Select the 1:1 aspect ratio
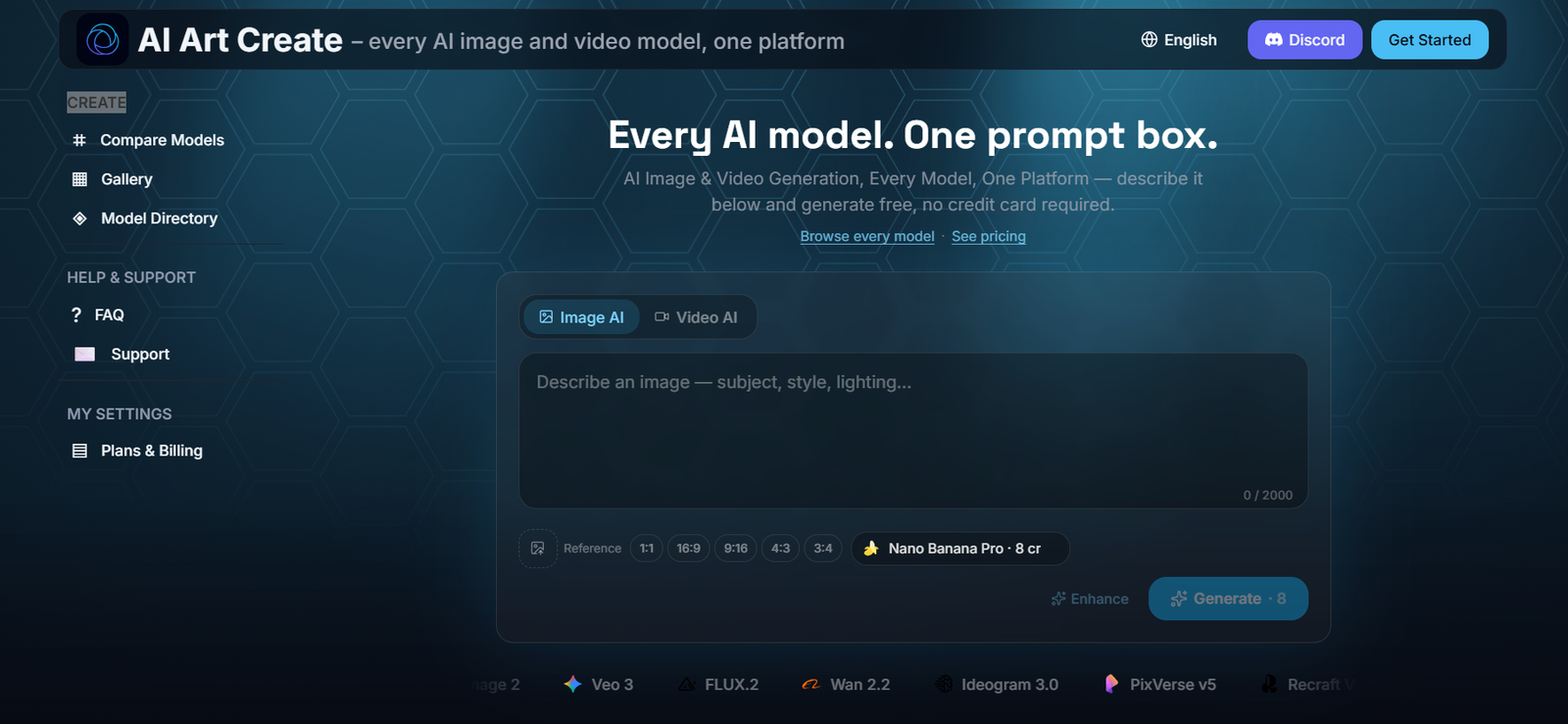 click(x=647, y=549)
